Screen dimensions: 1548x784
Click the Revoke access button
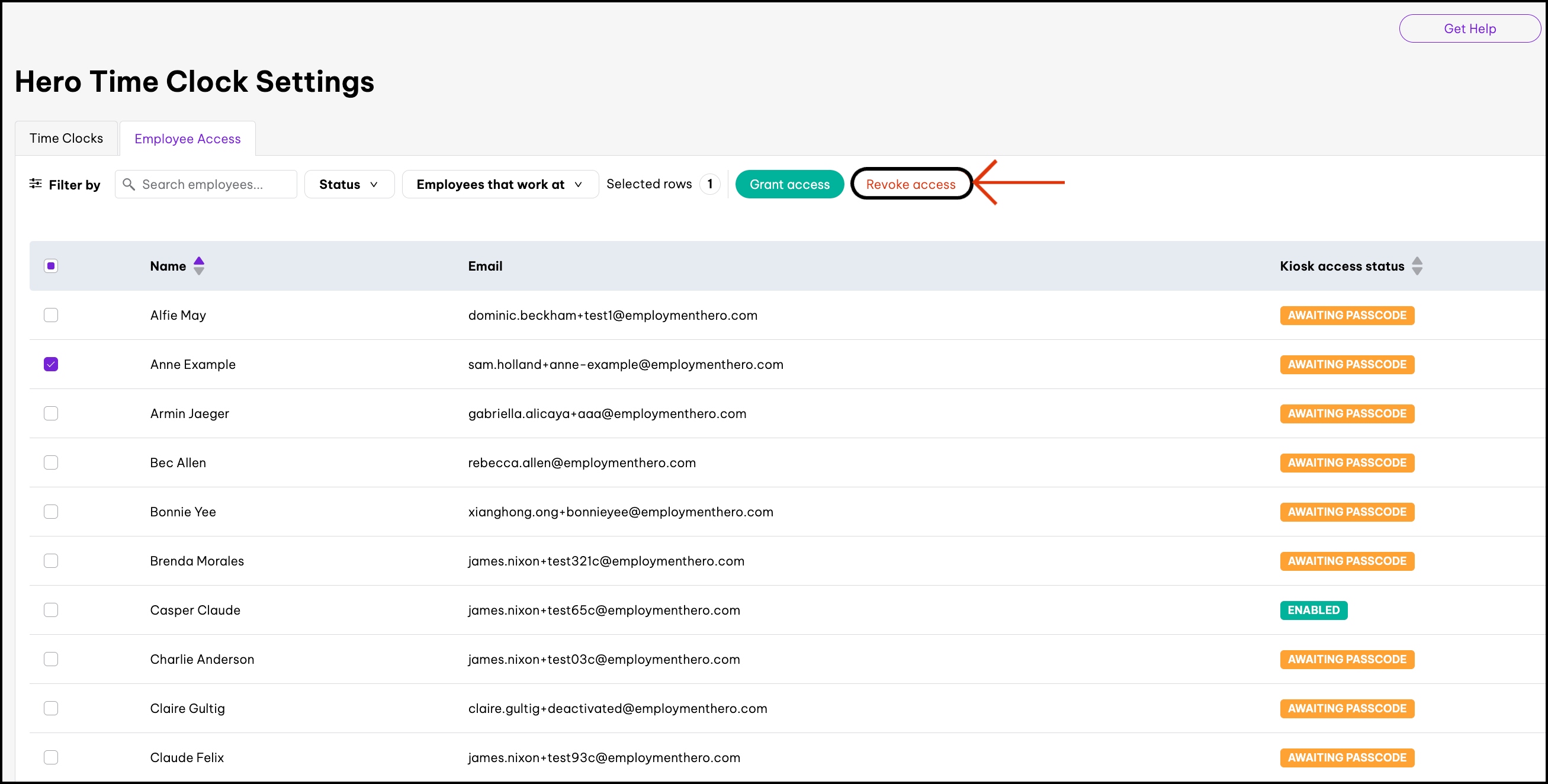point(910,184)
